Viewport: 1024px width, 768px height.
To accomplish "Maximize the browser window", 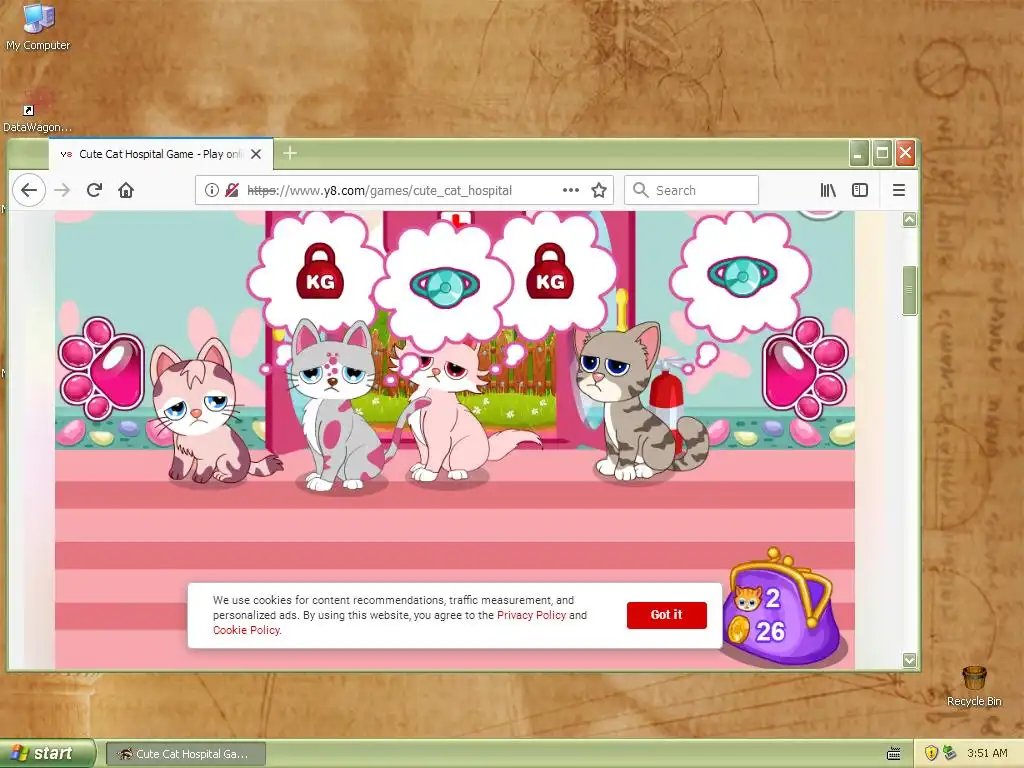I will pyautogui.click(x=882, y=153).
